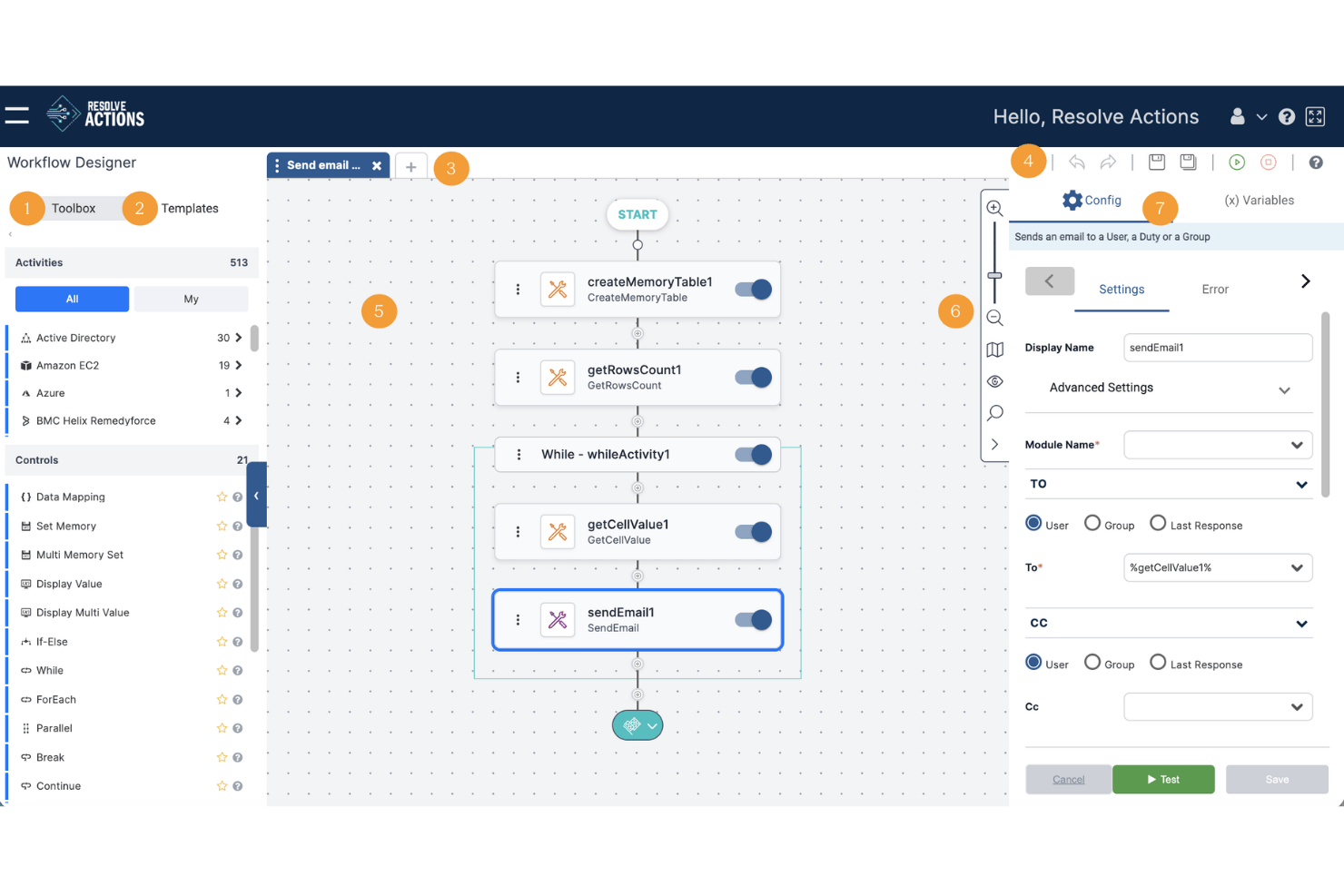Screen dimensions: 1344x896
Task: Select Group radio under TO
Action: pyautogui.click(x=1092, y=523)
